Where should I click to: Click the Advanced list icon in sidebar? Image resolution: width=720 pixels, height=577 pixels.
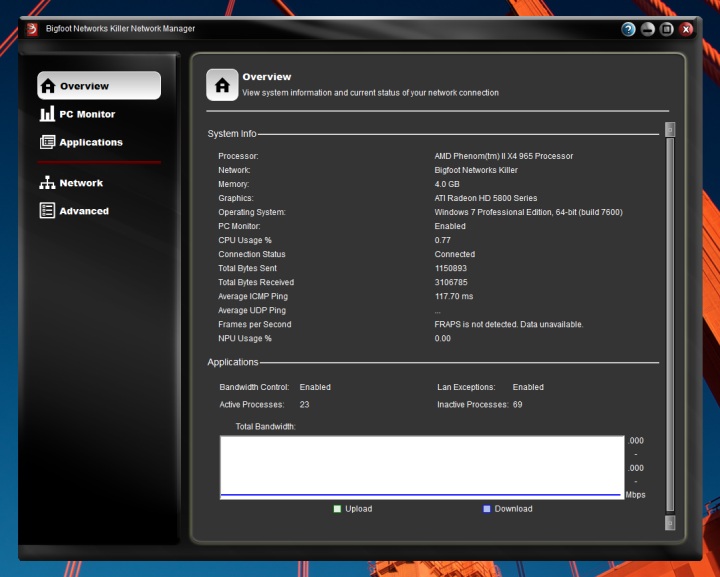[x=47, y=211]
